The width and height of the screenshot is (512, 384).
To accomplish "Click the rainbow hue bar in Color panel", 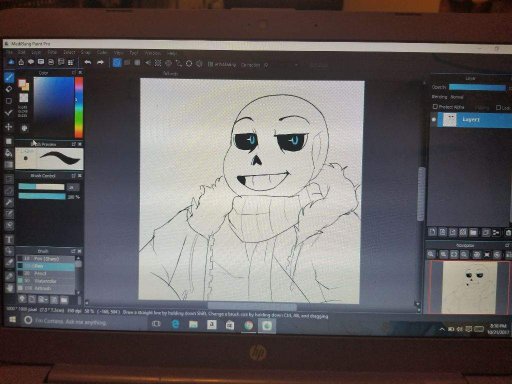I will (x=79, y=107).
